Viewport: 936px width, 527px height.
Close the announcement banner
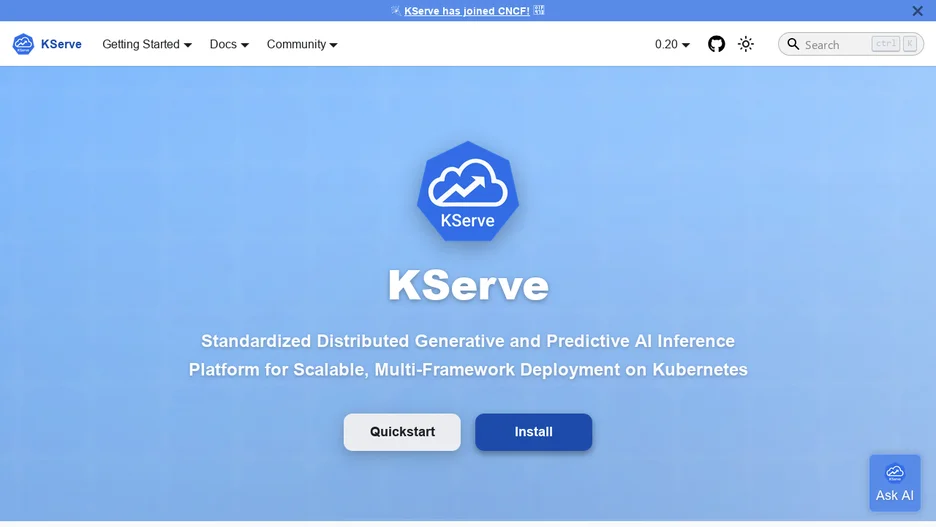917,11
